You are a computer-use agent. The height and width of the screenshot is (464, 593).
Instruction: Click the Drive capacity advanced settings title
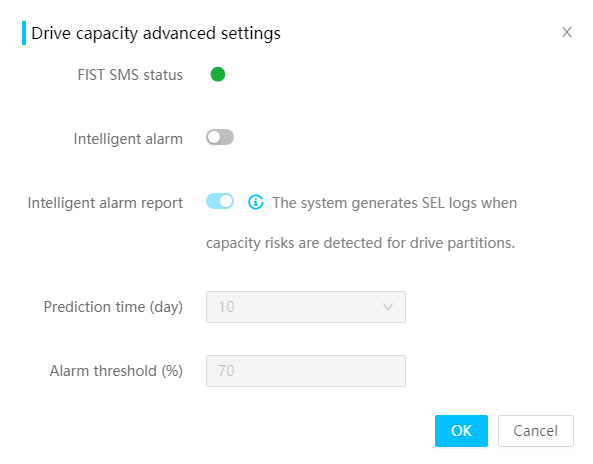click(156, 33)
